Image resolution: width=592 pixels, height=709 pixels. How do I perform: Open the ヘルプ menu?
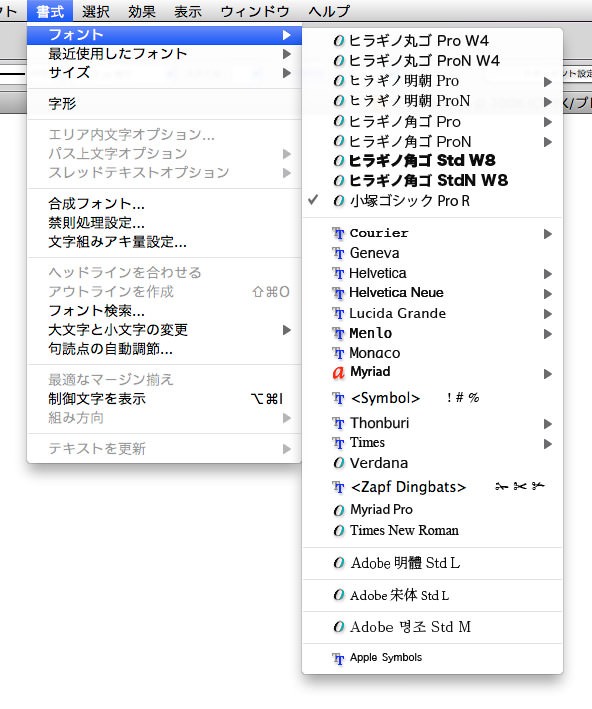[329, 11]
